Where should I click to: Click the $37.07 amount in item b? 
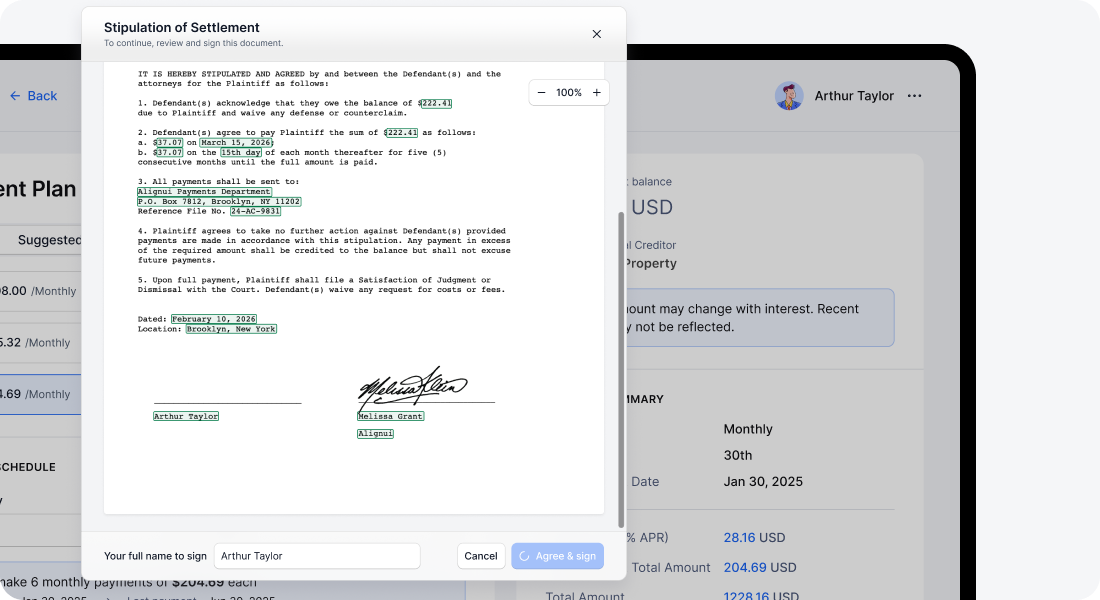[x=168, y=152]
